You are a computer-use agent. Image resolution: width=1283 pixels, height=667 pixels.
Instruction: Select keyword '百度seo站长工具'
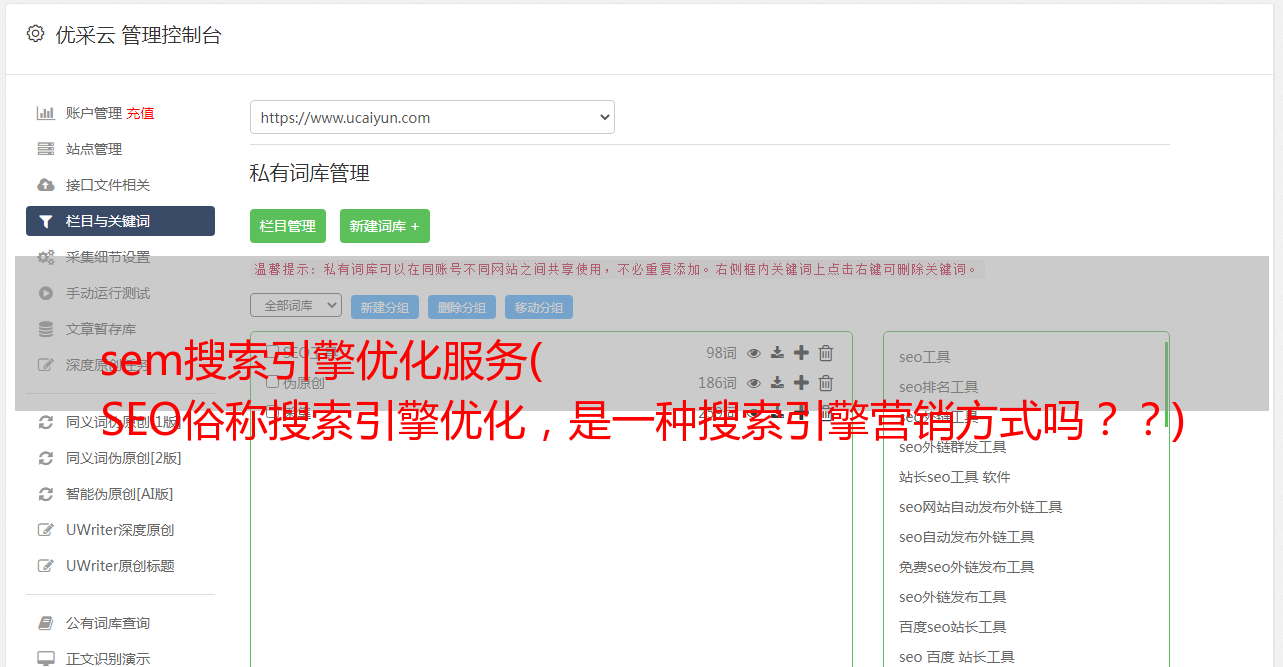pyautogui.click(x=953, y=627)
